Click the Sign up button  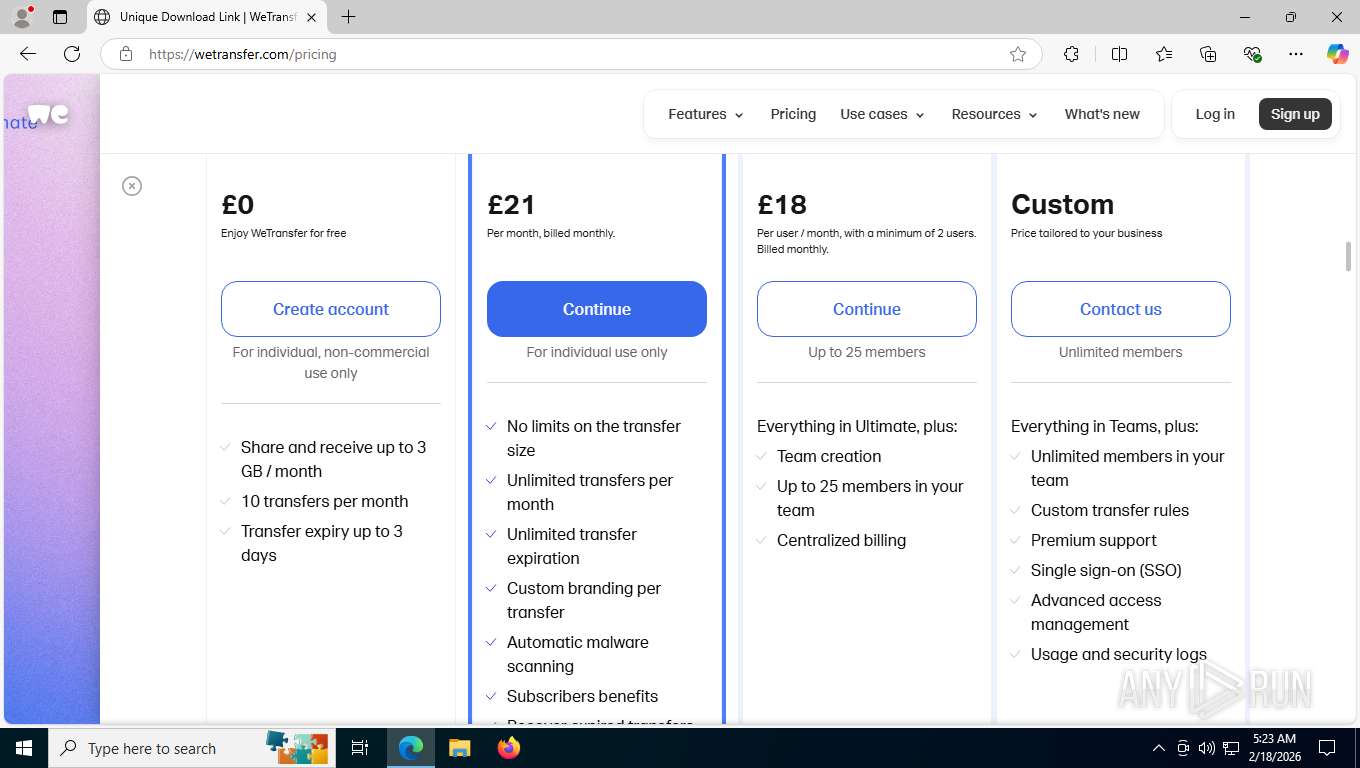[1295, 114]
